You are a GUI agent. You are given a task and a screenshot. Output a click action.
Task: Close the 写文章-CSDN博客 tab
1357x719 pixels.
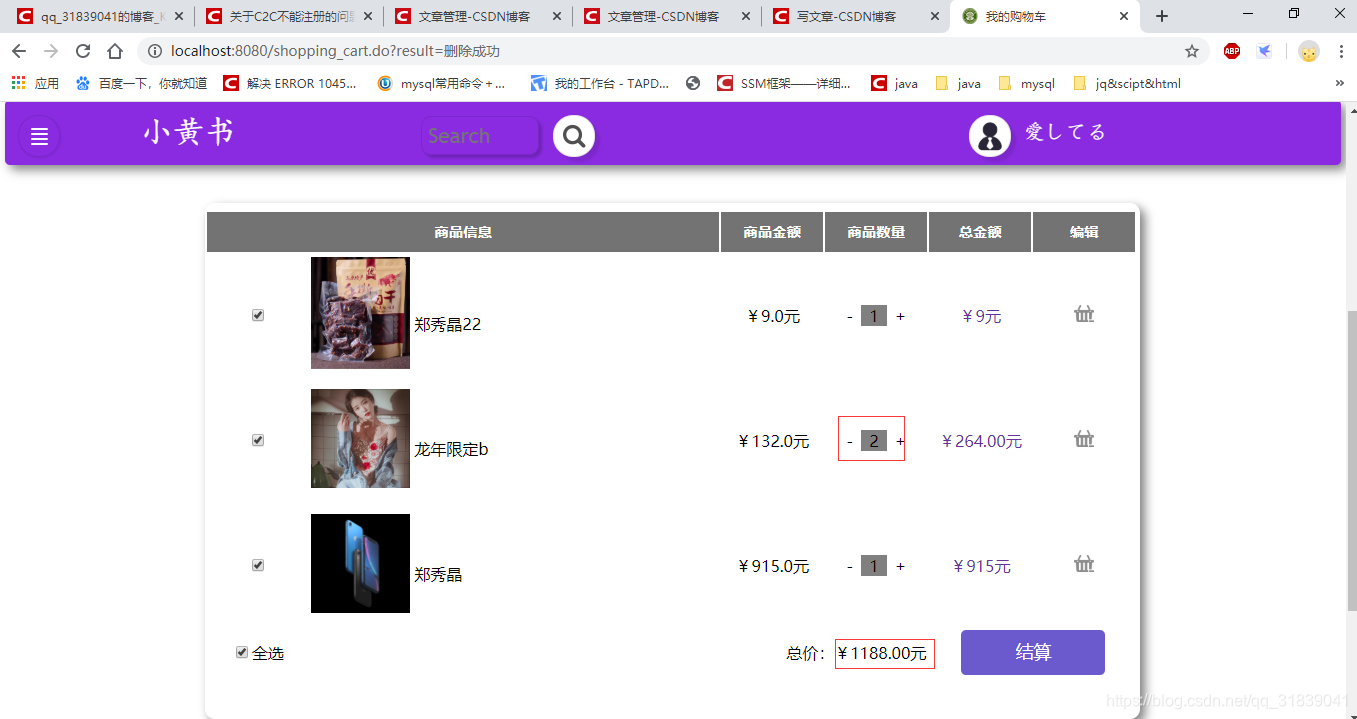(936, 16)
